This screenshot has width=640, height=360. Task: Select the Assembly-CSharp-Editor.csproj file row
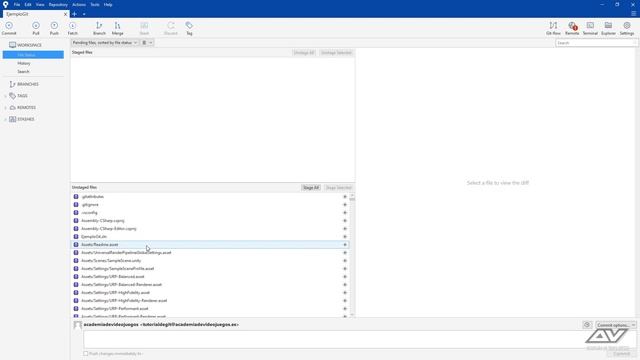click(210, 229)
